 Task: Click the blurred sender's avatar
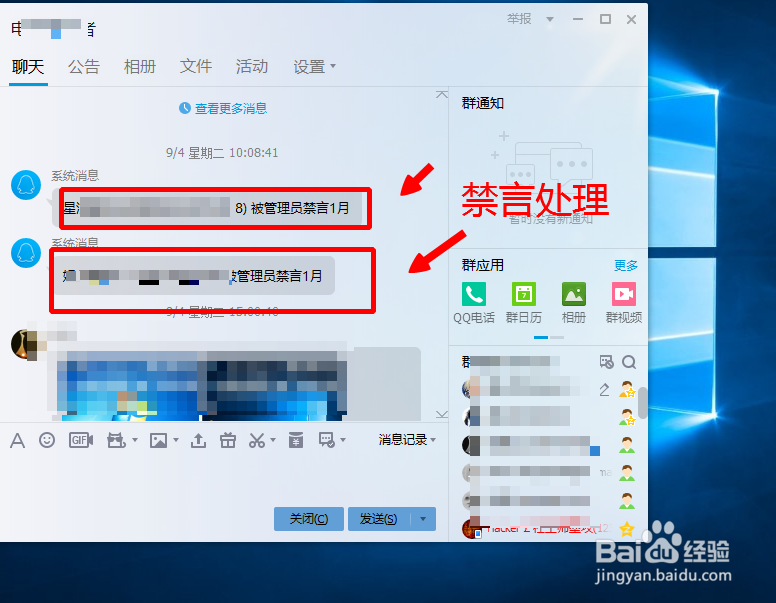[25, 345]
